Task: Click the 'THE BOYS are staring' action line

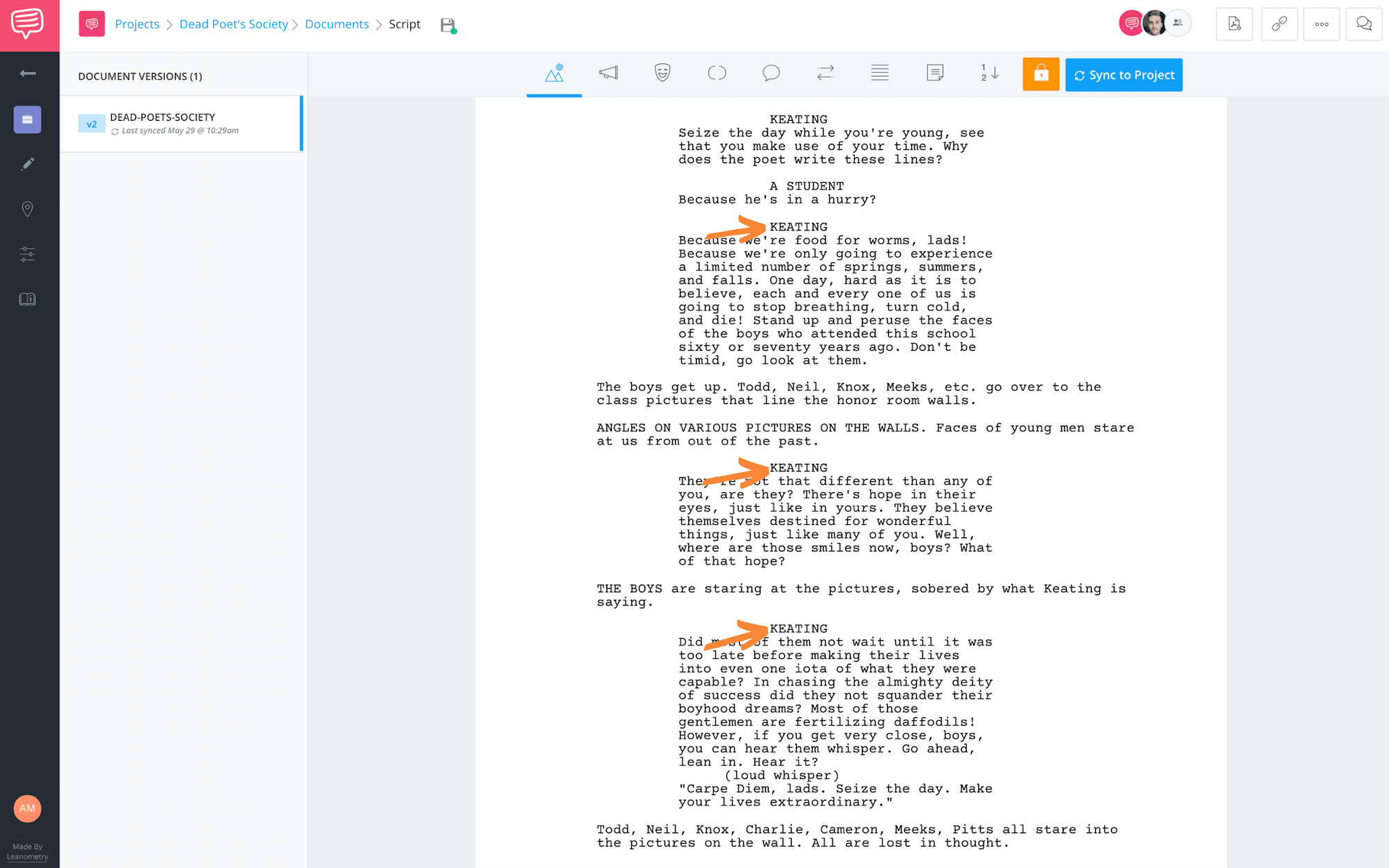Action: pyautogui.click(x=861, y=595)
